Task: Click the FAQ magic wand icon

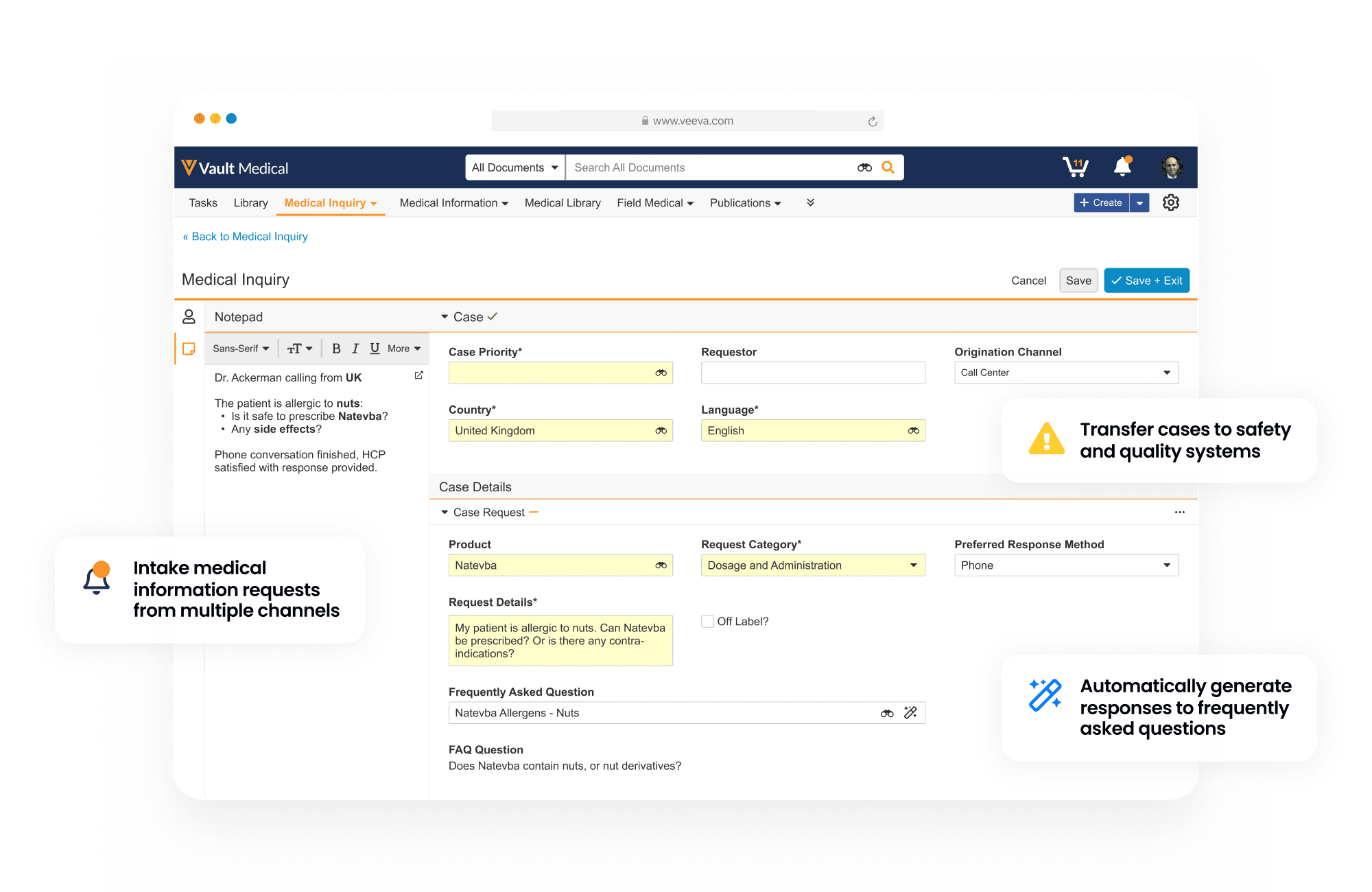Action: [x=910, y=713]
